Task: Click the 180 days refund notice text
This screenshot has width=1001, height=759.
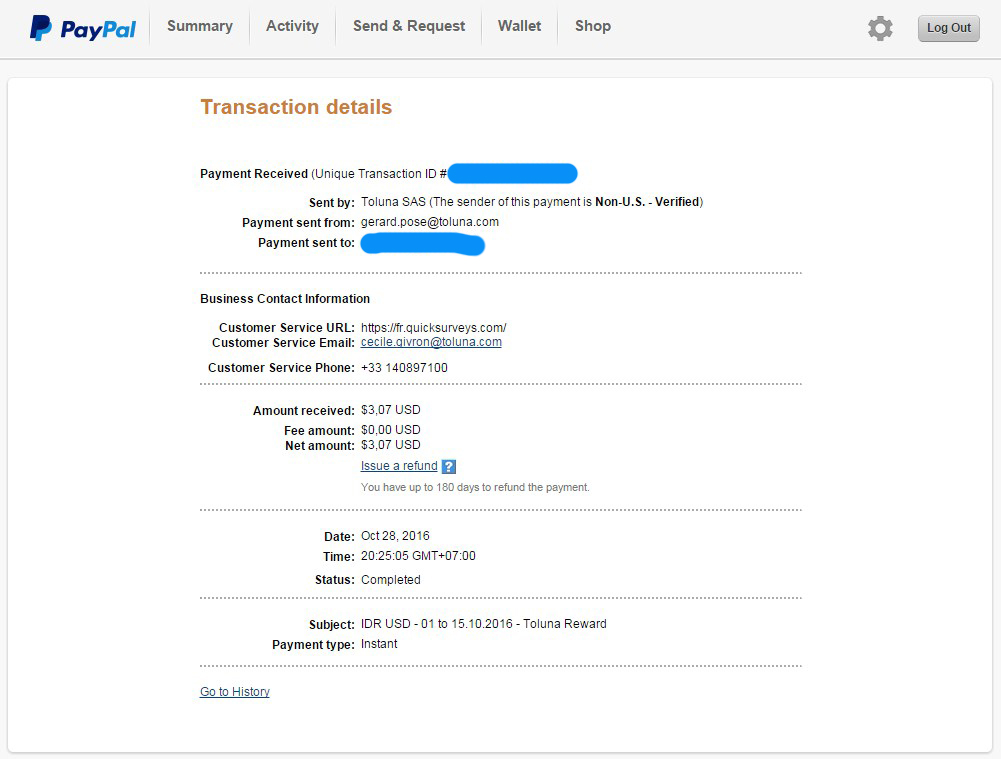Action: (x=475, y=487)
